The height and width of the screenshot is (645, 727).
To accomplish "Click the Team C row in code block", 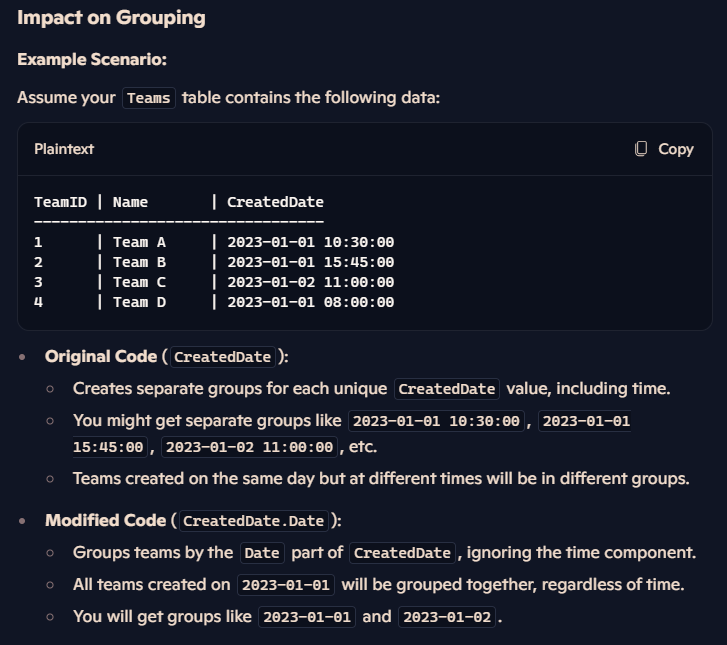I will [214, 282].
